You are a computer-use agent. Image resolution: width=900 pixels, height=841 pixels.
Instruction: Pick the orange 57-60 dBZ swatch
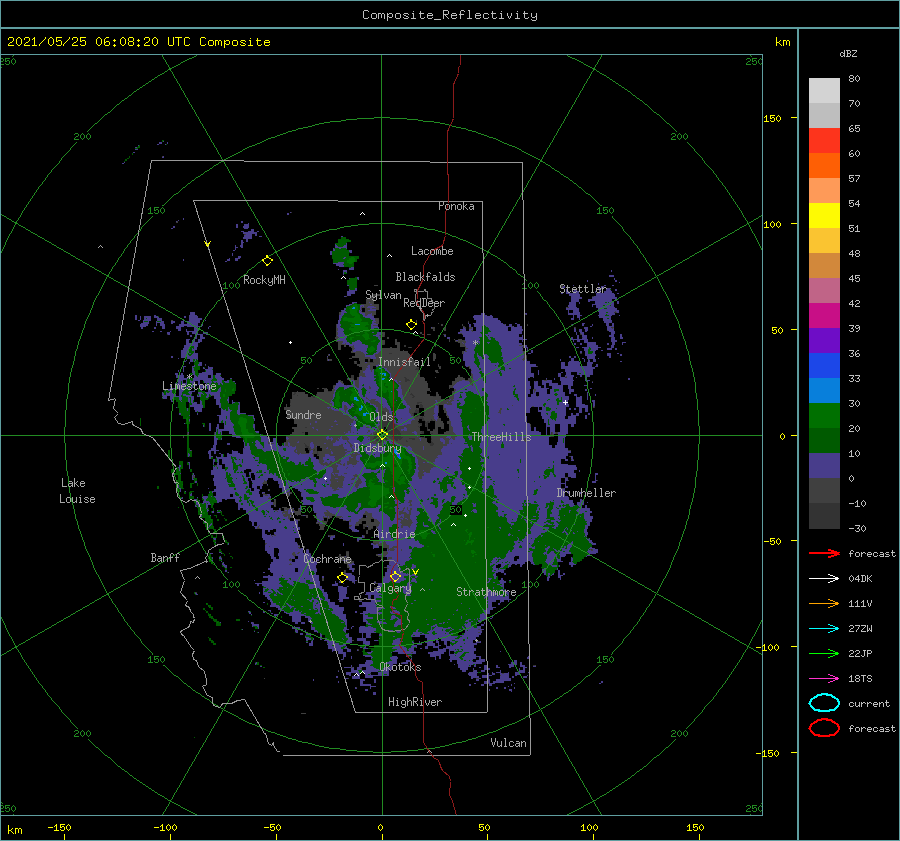(x=824, y=165)
